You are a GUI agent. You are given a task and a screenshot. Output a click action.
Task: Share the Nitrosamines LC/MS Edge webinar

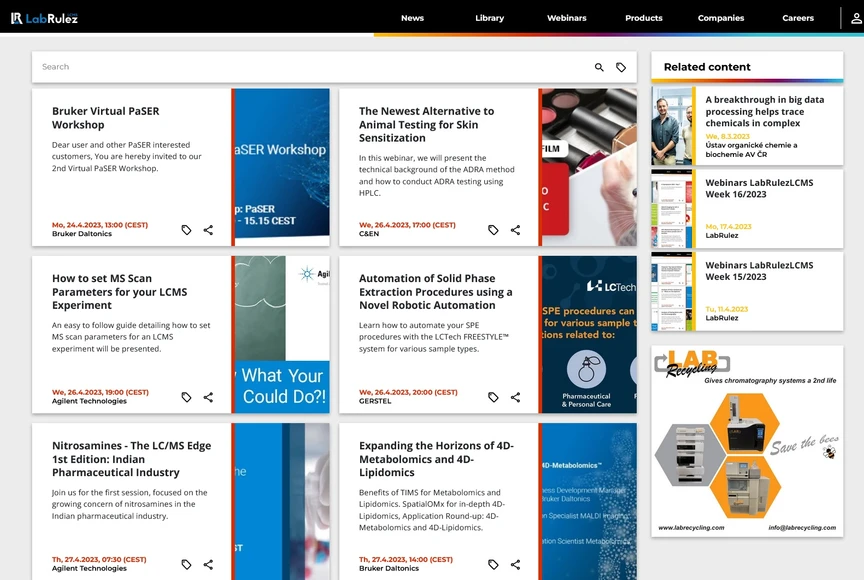tap(208, 565)
